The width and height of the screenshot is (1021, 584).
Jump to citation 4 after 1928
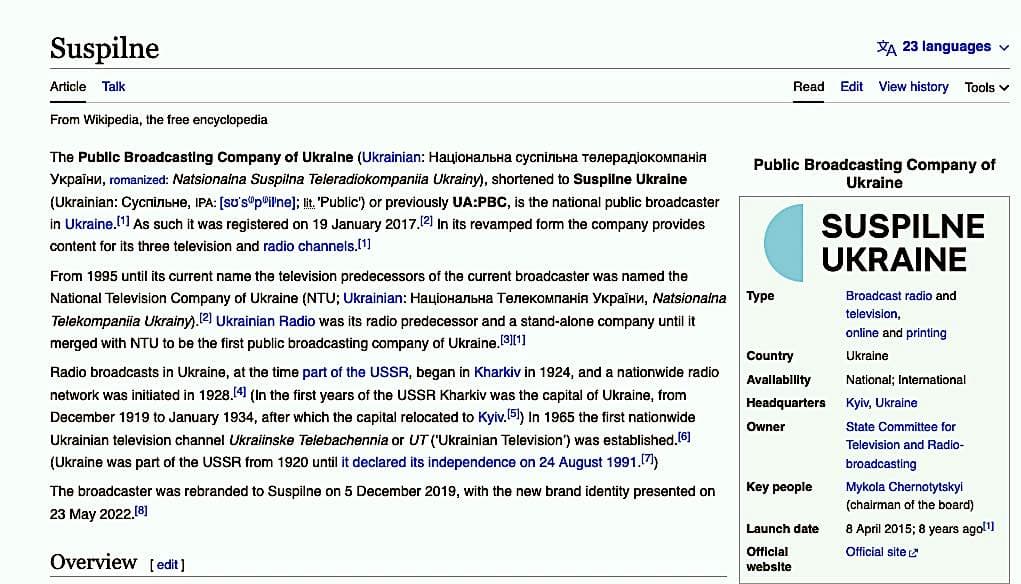(240, 391)
